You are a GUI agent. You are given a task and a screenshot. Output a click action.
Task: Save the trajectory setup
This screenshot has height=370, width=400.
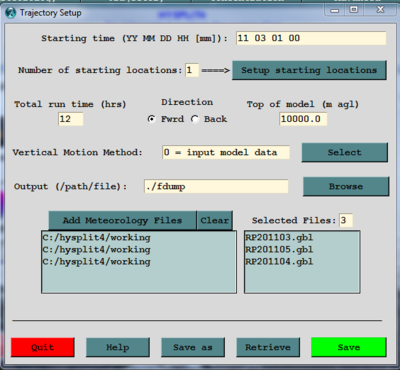[x=349, y=347]
